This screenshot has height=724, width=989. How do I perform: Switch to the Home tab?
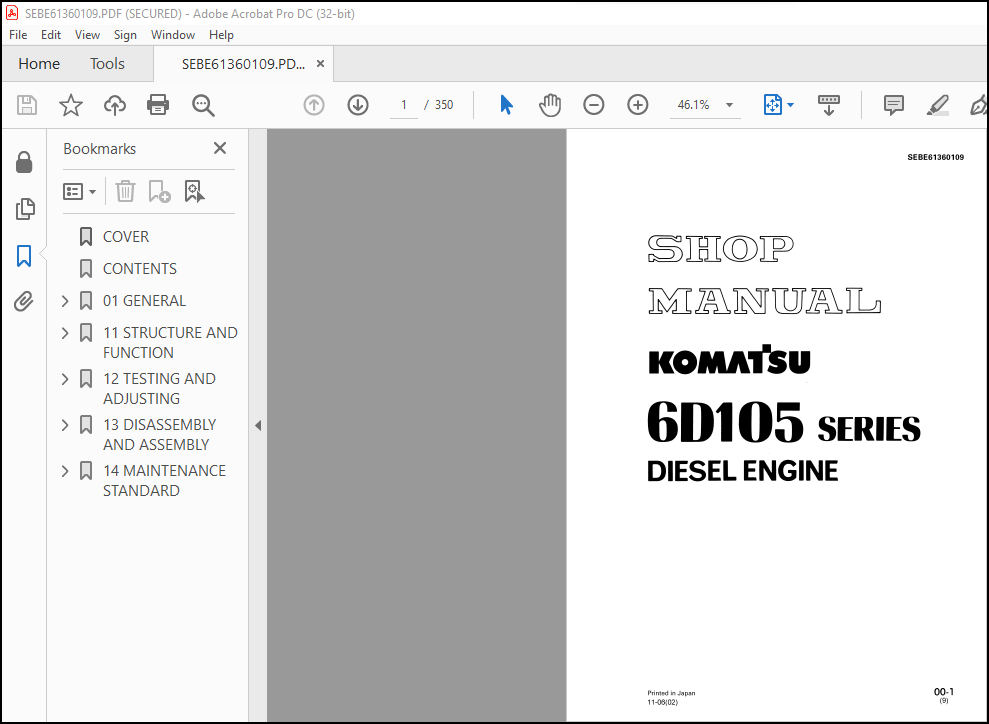point(38,64)
